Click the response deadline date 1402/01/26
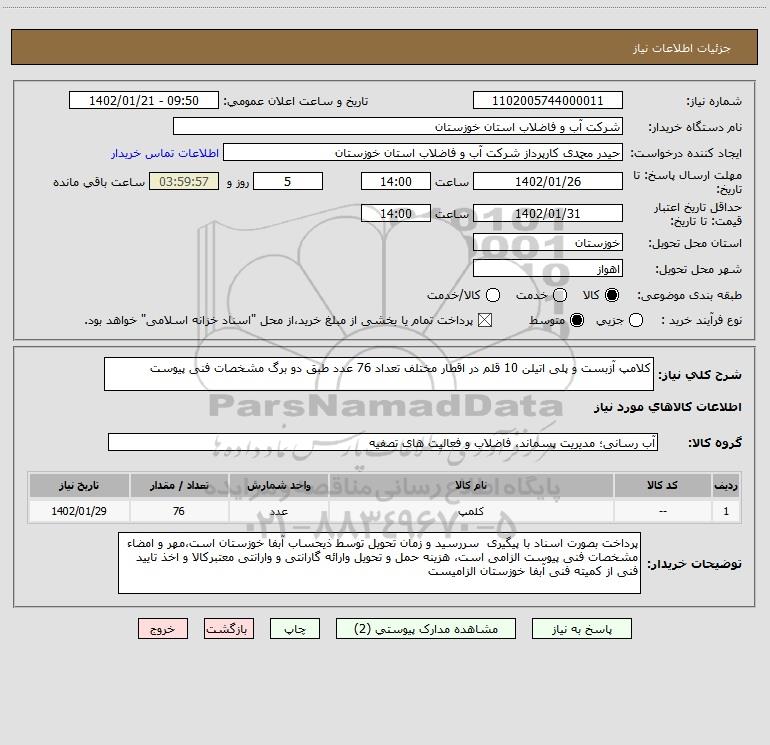Viewport: 770px width, 745px height. point(548,181)
